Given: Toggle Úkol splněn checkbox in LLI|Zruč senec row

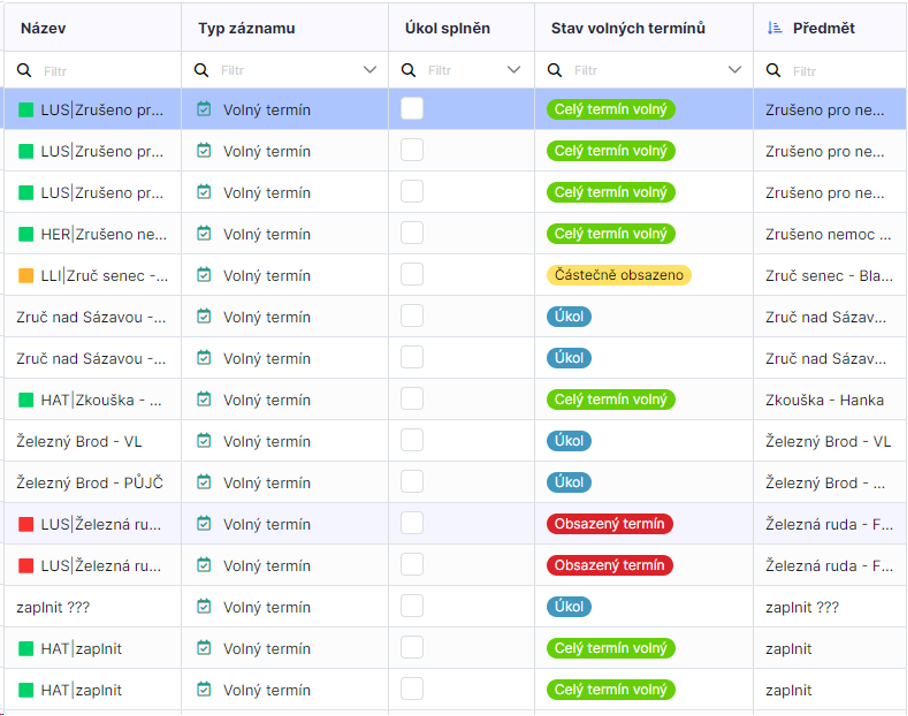Looking at the screenshot, I should 412,275.
